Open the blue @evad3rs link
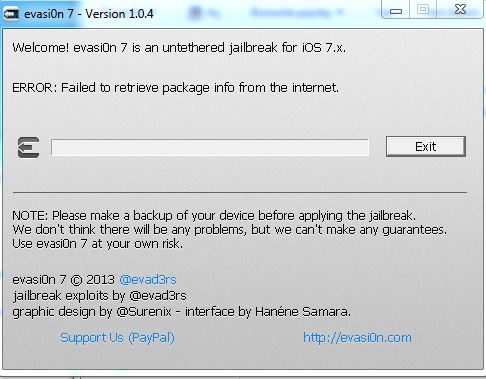This screenshot has width=486, height=379. click(148, 279)
